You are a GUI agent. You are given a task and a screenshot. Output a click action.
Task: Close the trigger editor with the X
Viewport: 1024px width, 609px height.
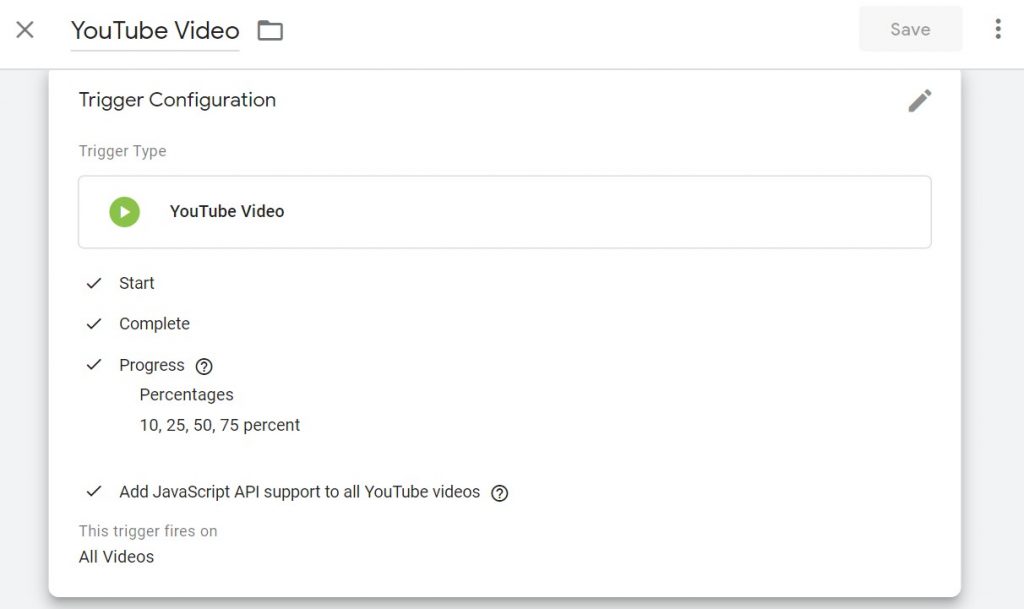[24, 30]
